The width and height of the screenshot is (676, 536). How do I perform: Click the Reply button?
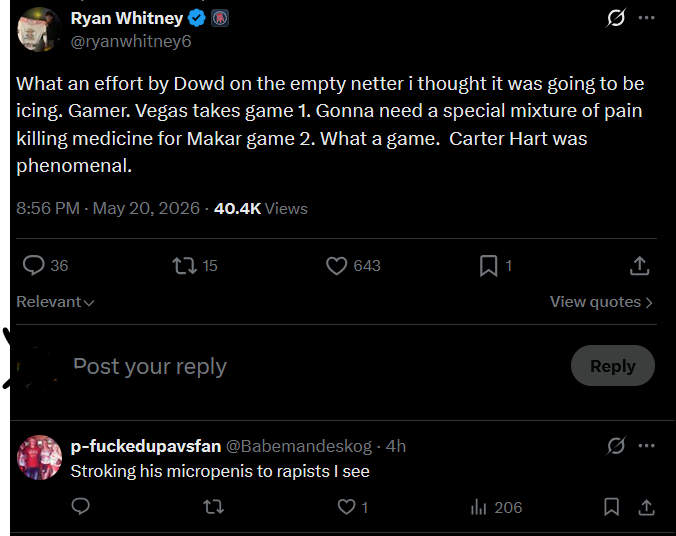(613, 366)
